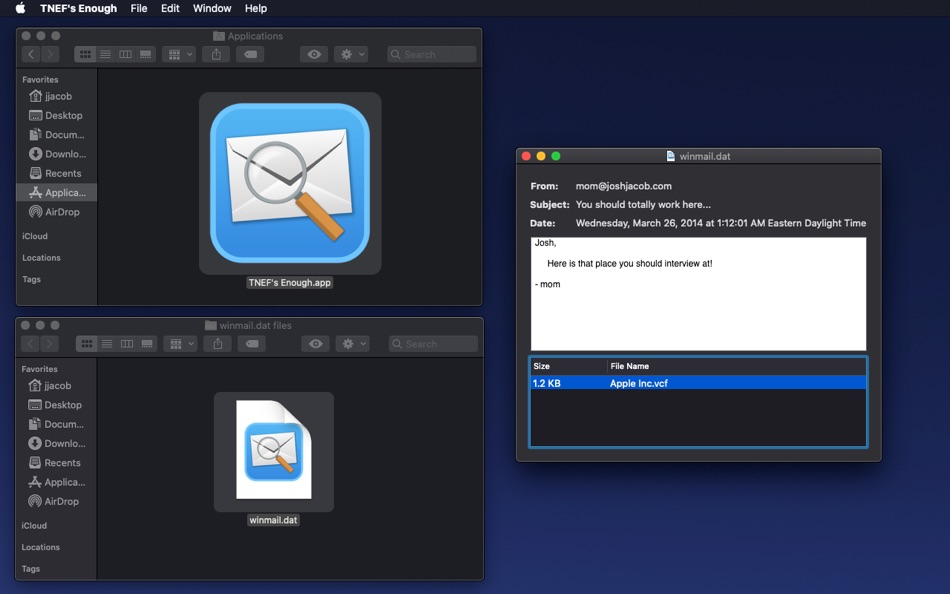Open AirDrop in Applications window sidebar

(55, 212)
